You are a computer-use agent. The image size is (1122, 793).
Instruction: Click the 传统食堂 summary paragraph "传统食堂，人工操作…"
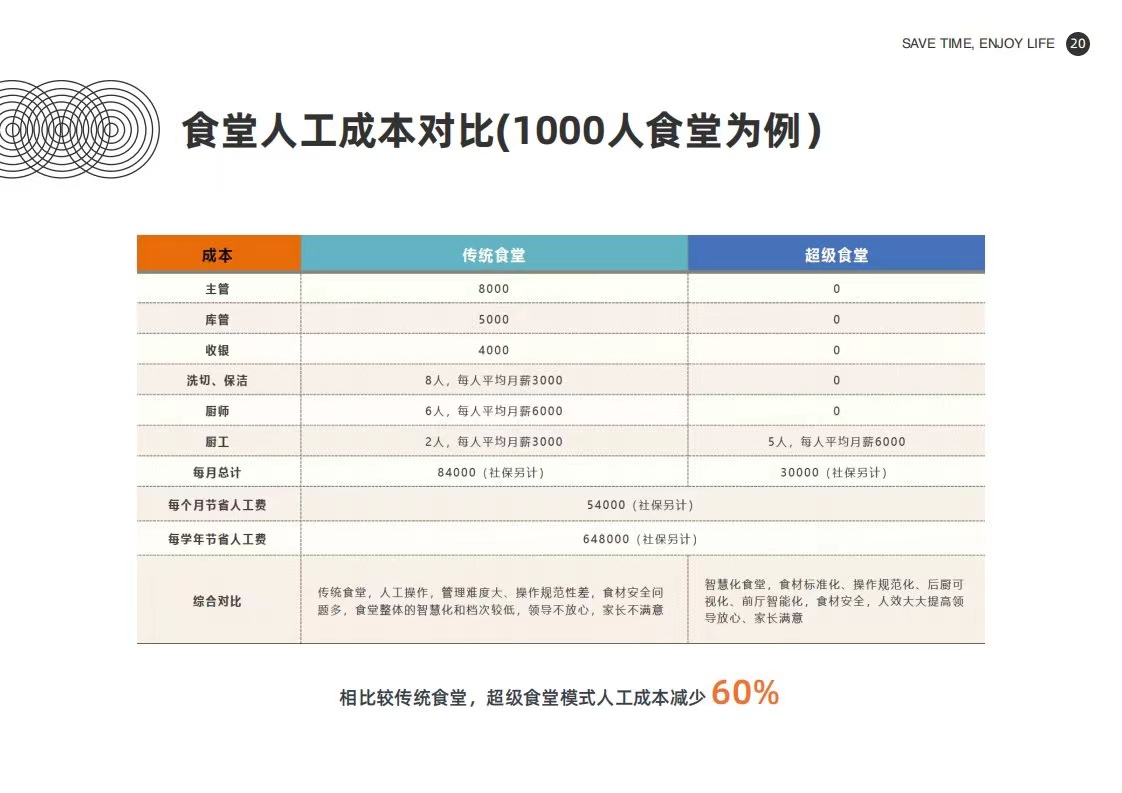pyautogui.click(x=491, y=601)
